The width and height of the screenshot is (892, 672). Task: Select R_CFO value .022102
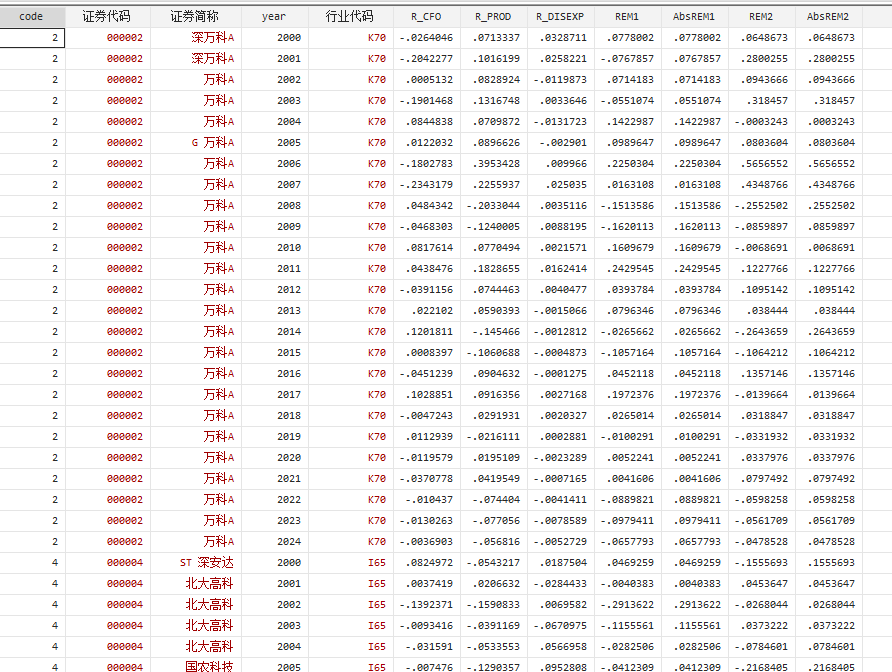coord(432,311)
